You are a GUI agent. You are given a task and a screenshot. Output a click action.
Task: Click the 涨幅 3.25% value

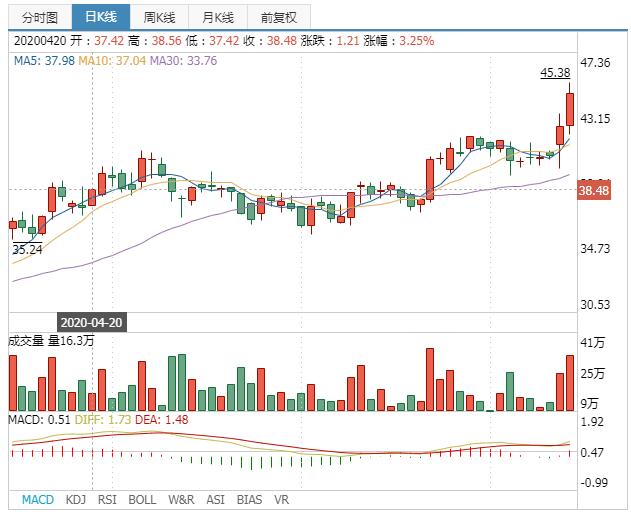pos(399,41)
